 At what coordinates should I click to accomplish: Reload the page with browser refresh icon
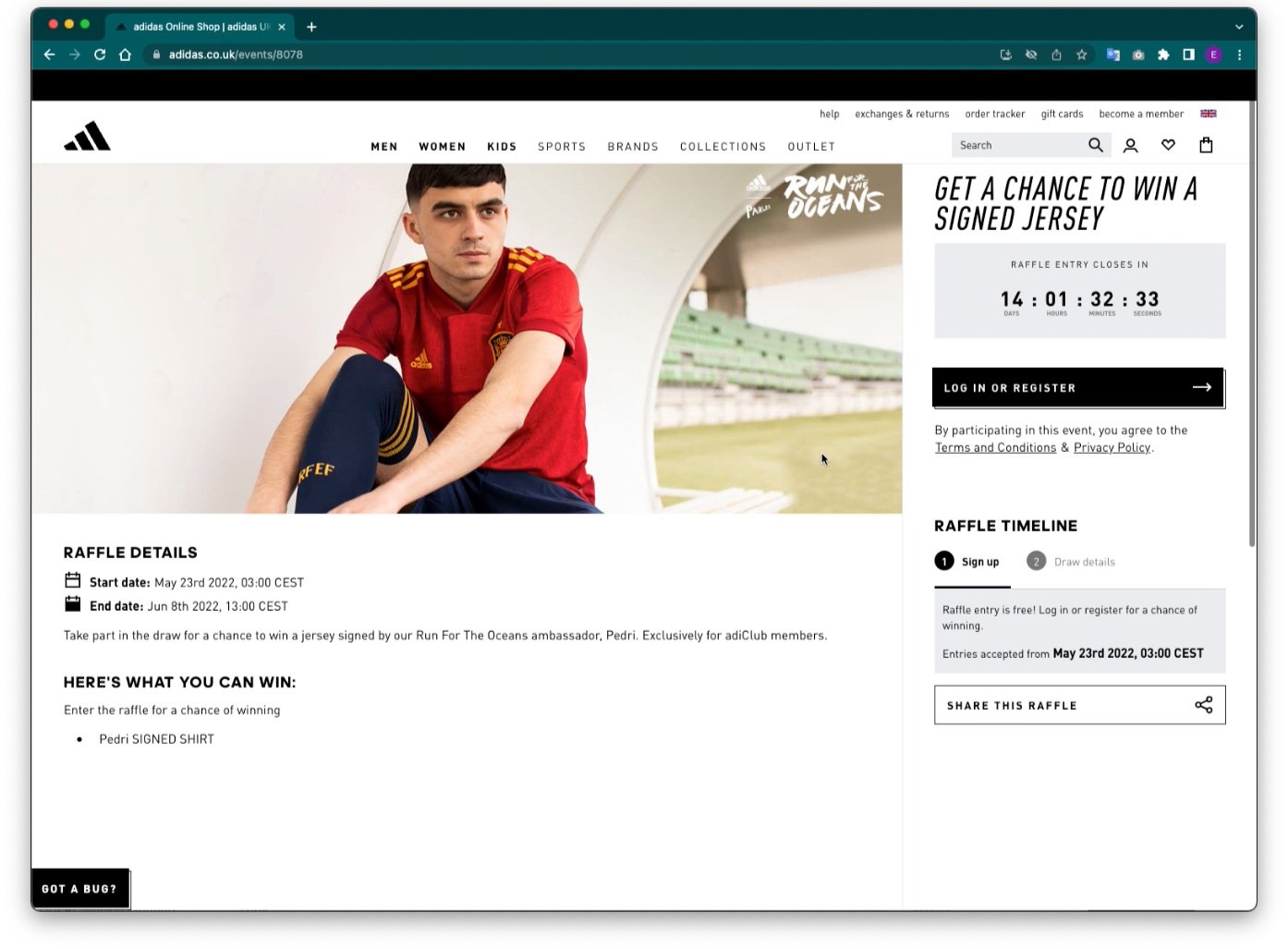pyautogui.click(x=100, y=55)
